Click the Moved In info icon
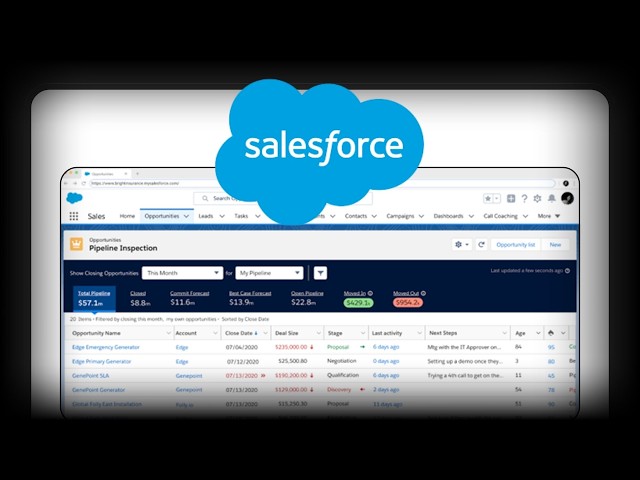This screenshot has width=640, height=480. click(x=370, y=293)
